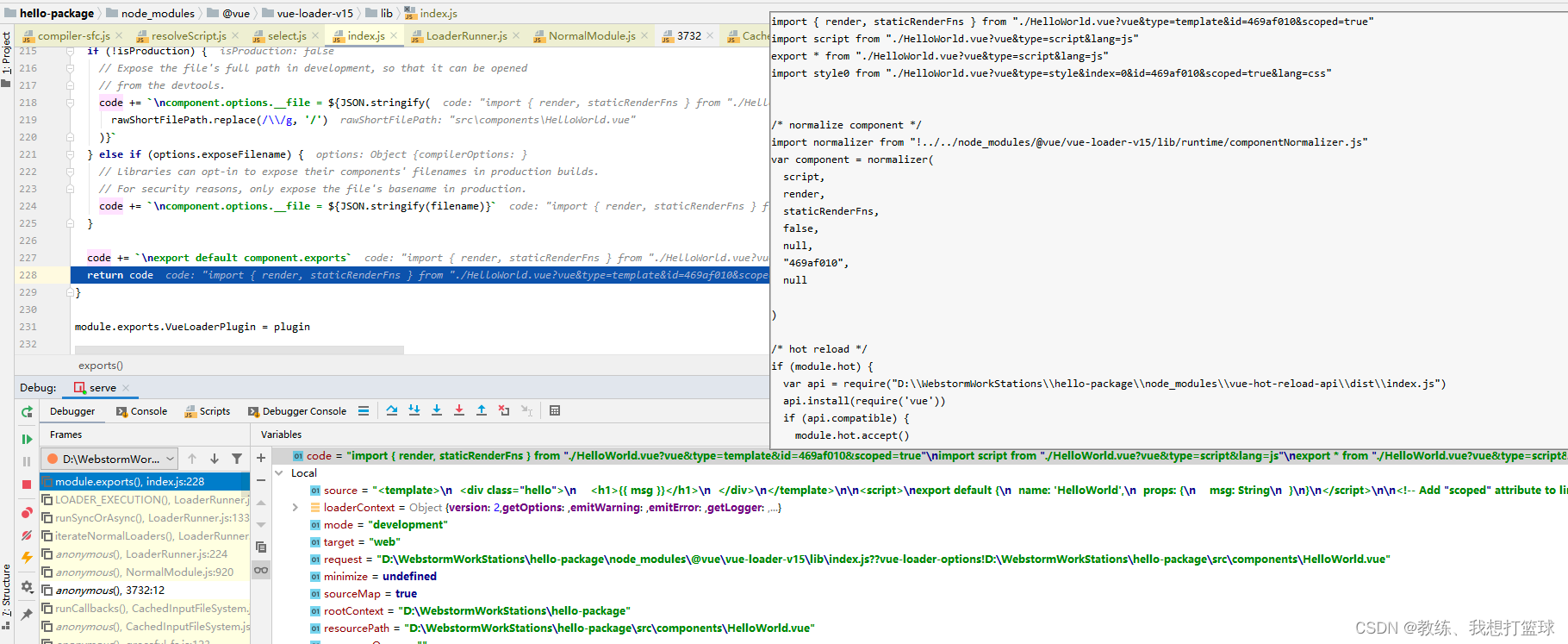Click Step Out up-arrow button
1568x644 pixels.
(482, 410)
